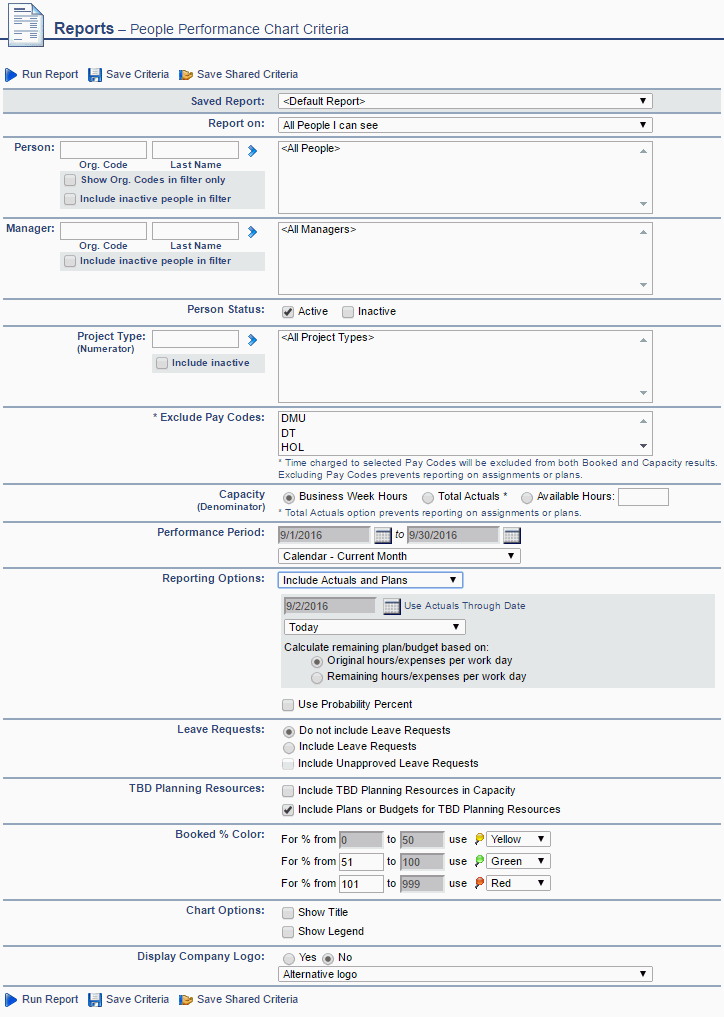Open the Use Actuals Through Date calendar
This screenshot has height=1017, width=724.
[392, 606]
